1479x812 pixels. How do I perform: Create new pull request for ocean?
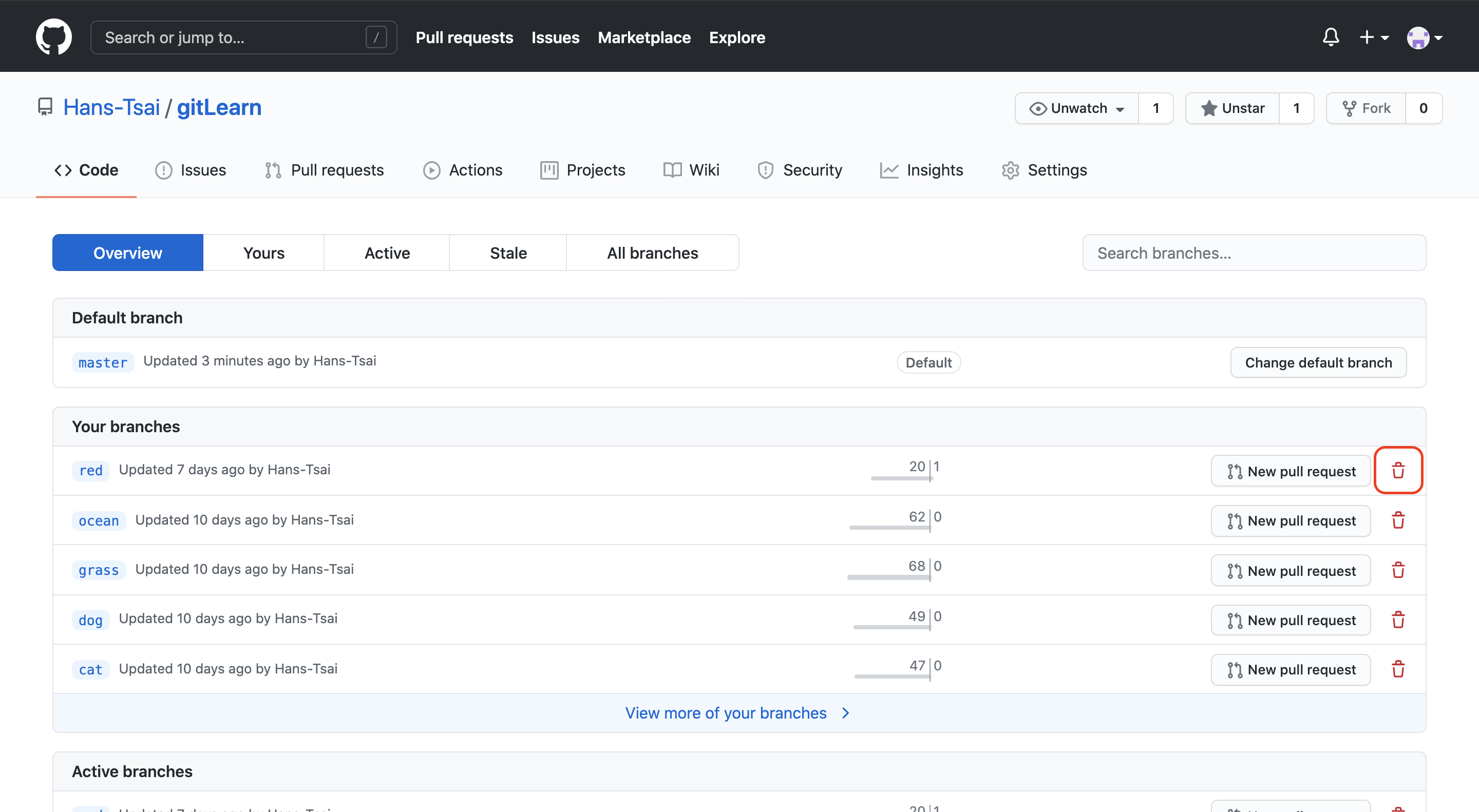point(1291,520)
